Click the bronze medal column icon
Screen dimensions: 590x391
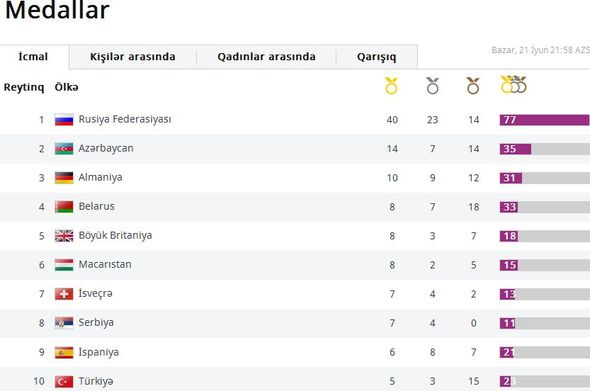pyautogui.click(x=473, y=85)
